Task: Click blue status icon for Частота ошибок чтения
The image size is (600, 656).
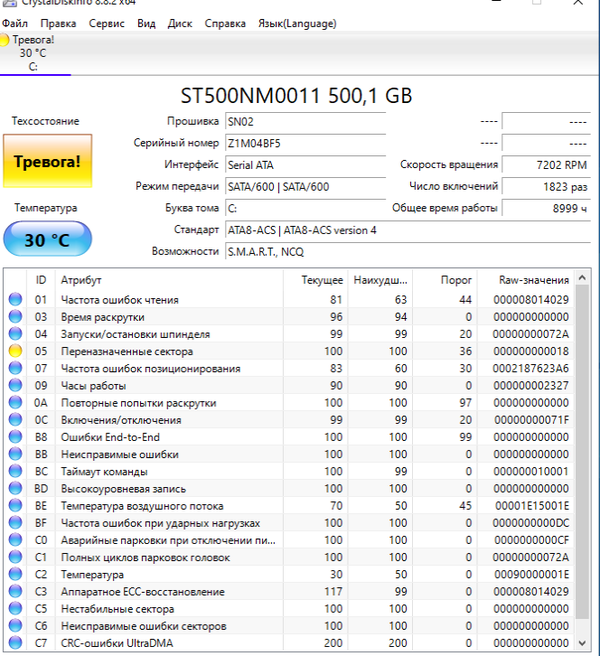Action: coord(14,299)
